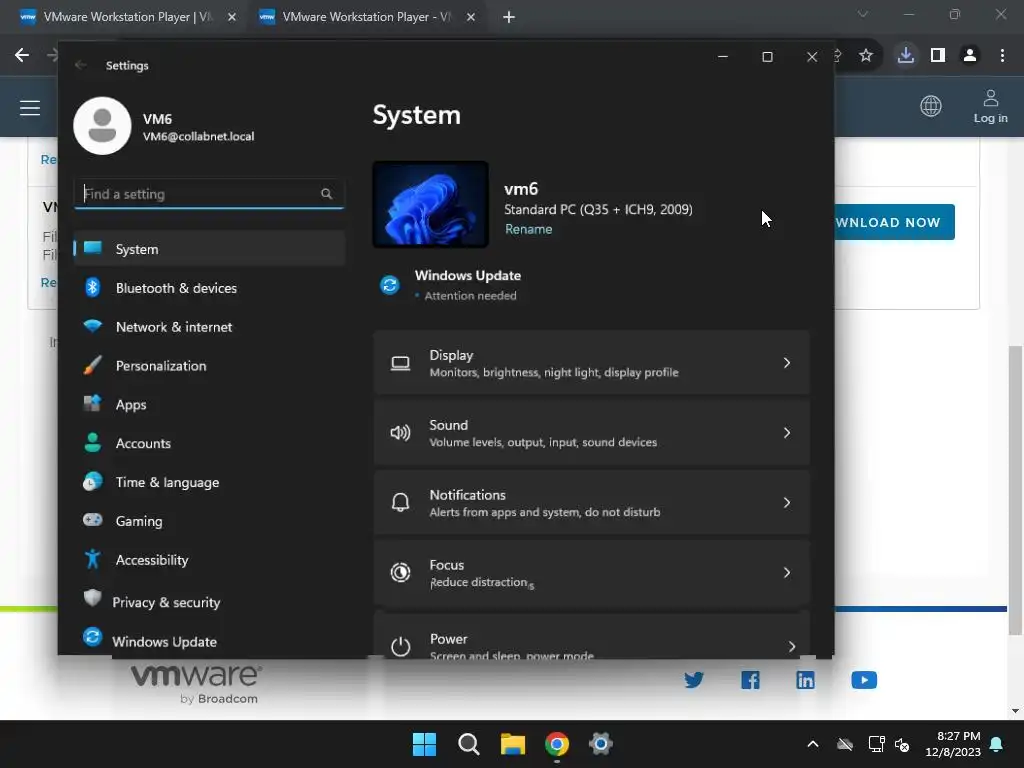Click the muted volume tray icon

point(902,744)
